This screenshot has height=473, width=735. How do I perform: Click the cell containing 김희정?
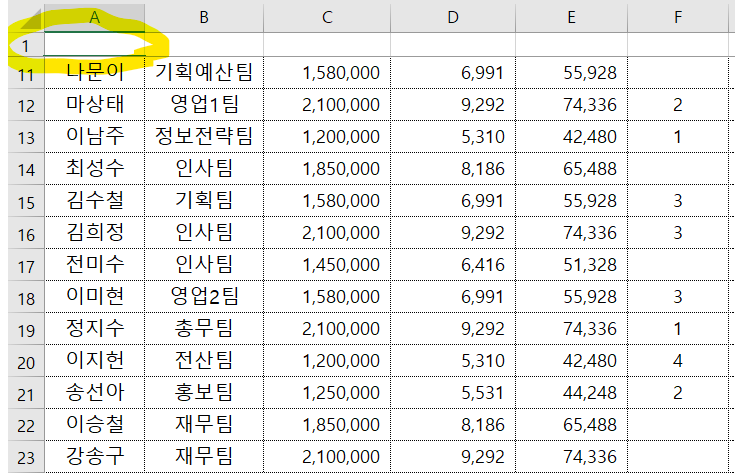(94, 233)
